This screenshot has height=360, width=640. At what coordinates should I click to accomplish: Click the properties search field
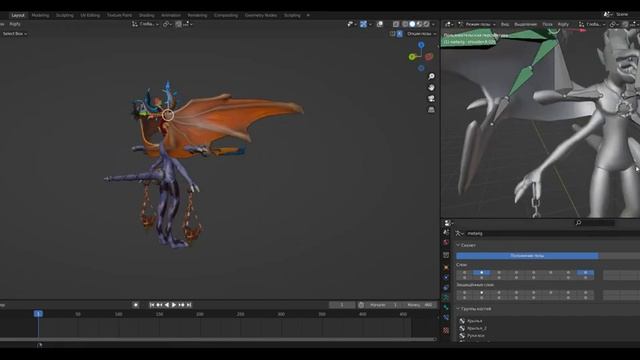[x=594, y=223]
